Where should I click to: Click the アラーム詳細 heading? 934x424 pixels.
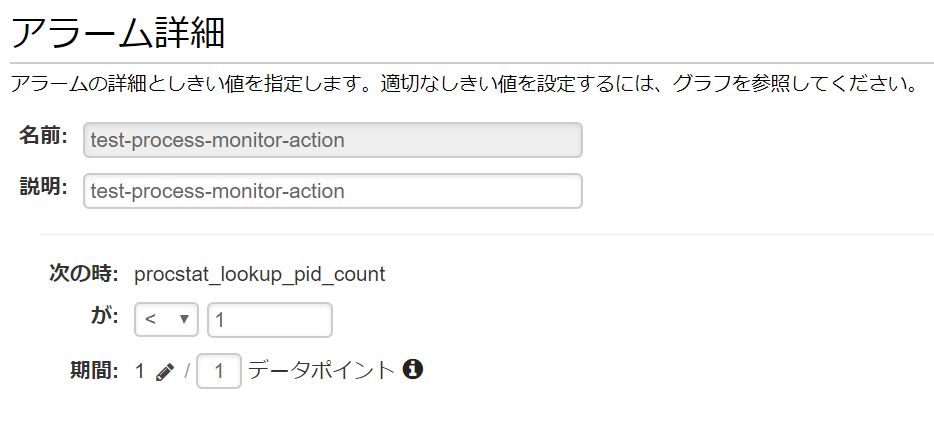click(118, 33)
